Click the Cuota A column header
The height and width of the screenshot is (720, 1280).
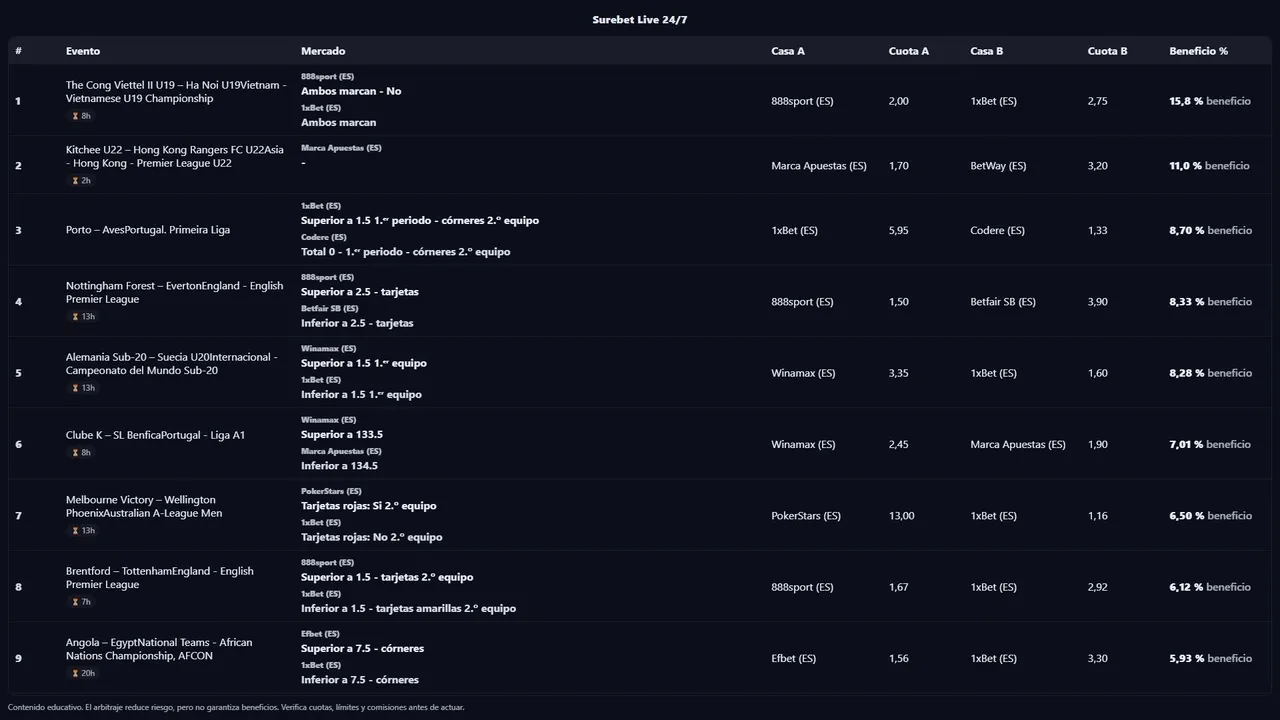pyautogui.click(x=908, y=51)
